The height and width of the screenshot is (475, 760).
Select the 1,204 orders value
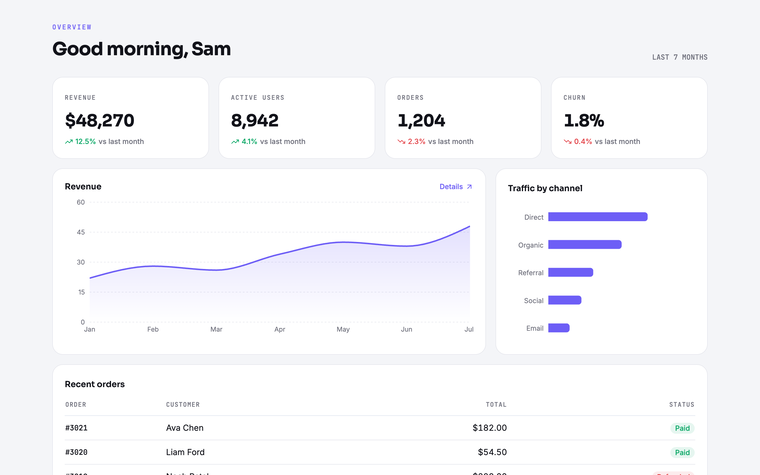[421, 120]
